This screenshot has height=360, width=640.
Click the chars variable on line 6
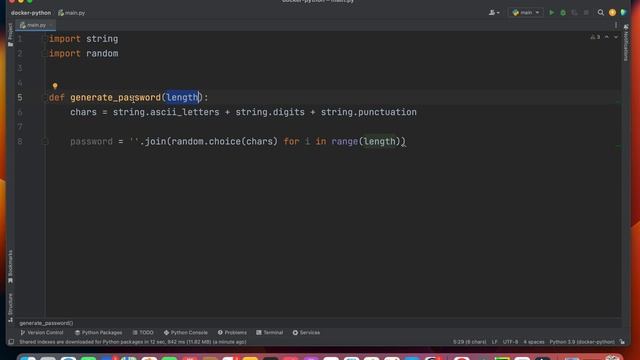click(83, 112)
